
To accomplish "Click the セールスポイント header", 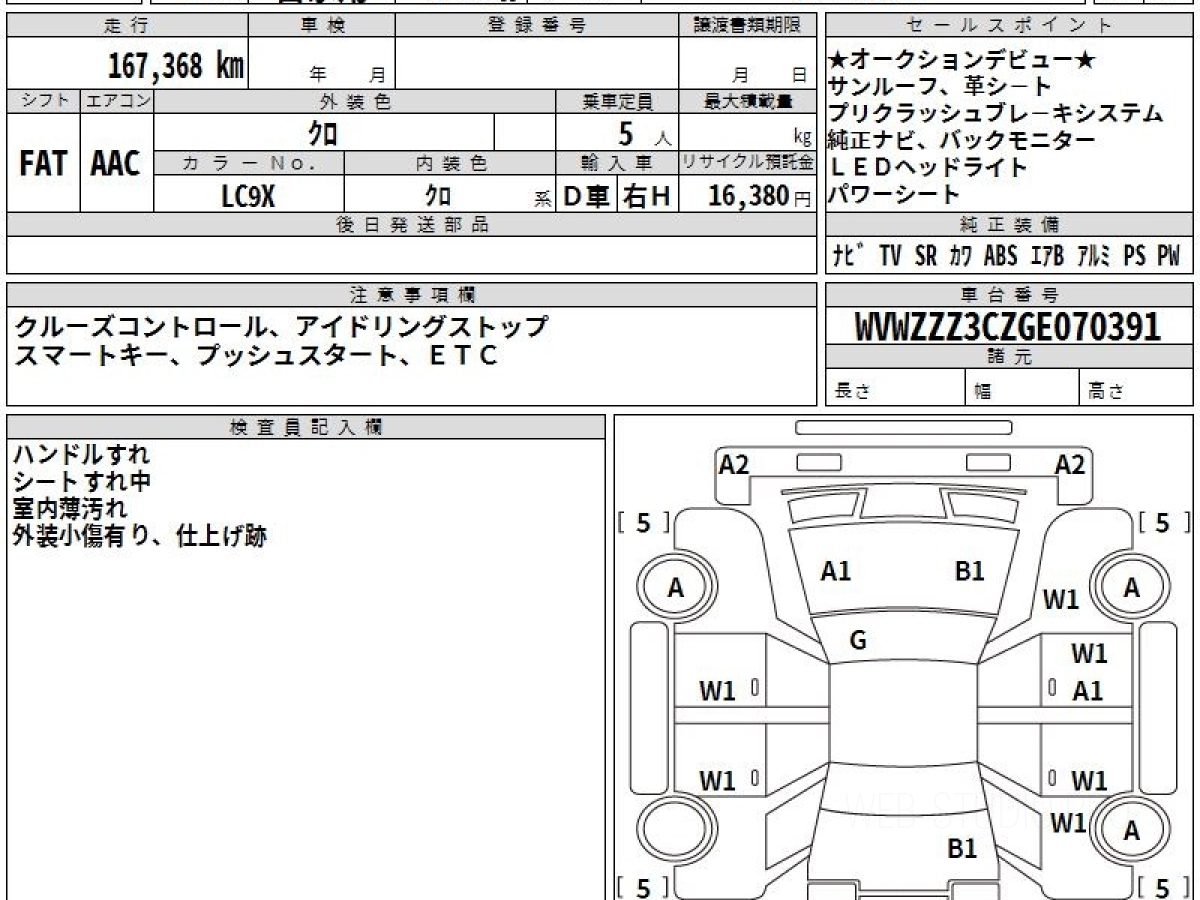I will click(x=1009, y=27).
